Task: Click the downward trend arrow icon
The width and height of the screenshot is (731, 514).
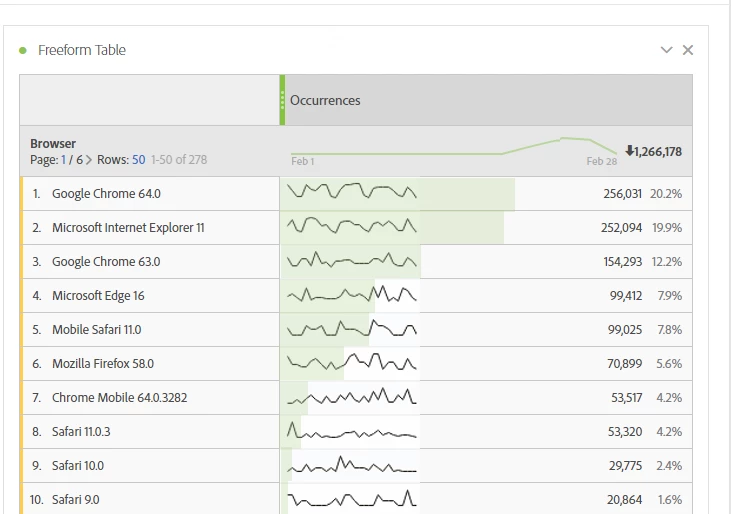Action: (x=629, y=151)
